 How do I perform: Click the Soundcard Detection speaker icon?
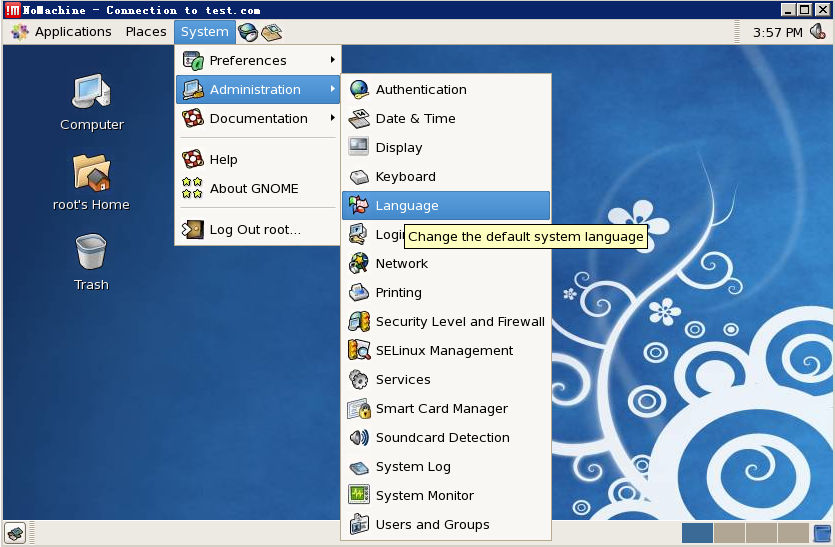click(359, 437)
